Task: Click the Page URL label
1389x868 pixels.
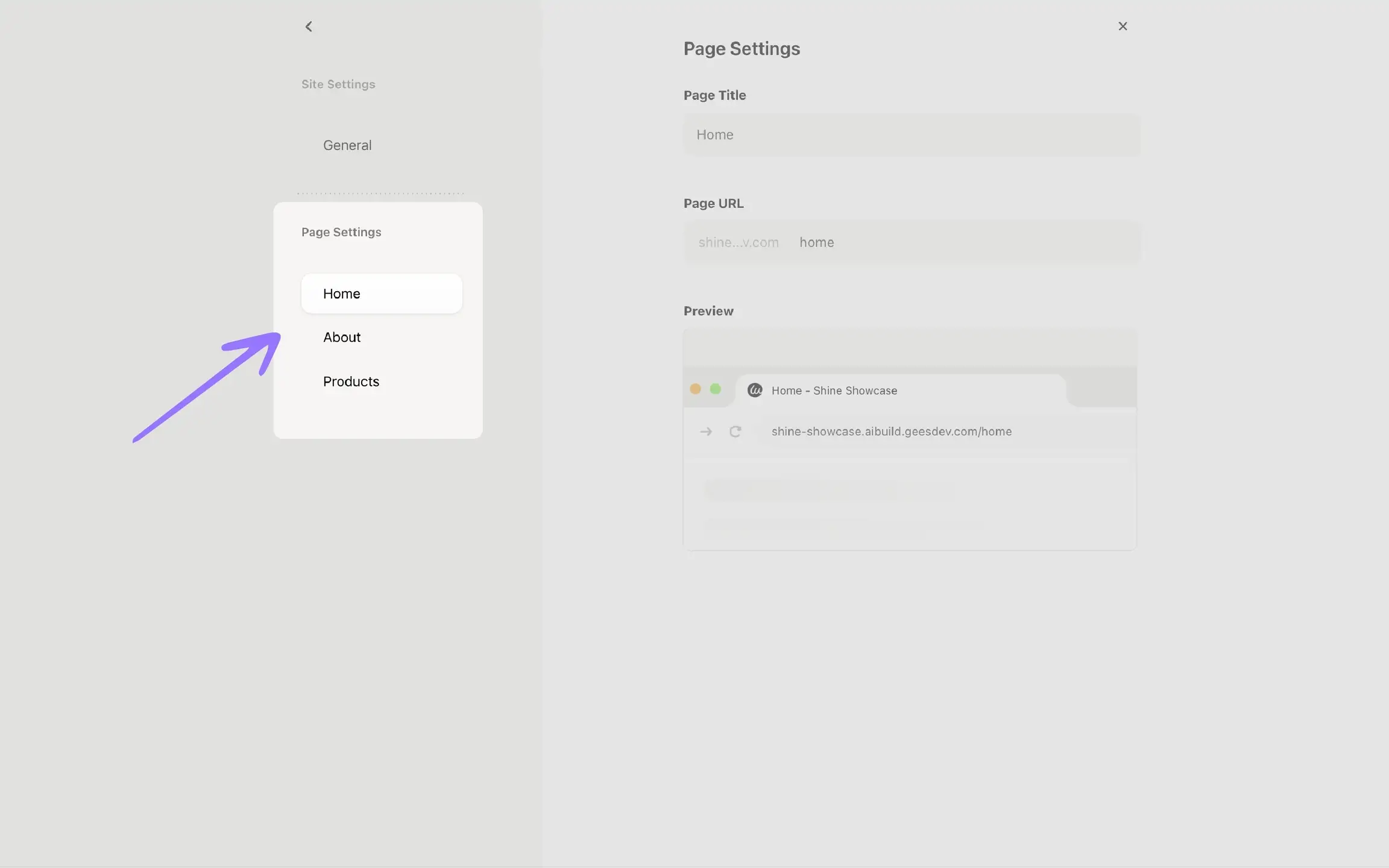Action: tap(713, 204)
